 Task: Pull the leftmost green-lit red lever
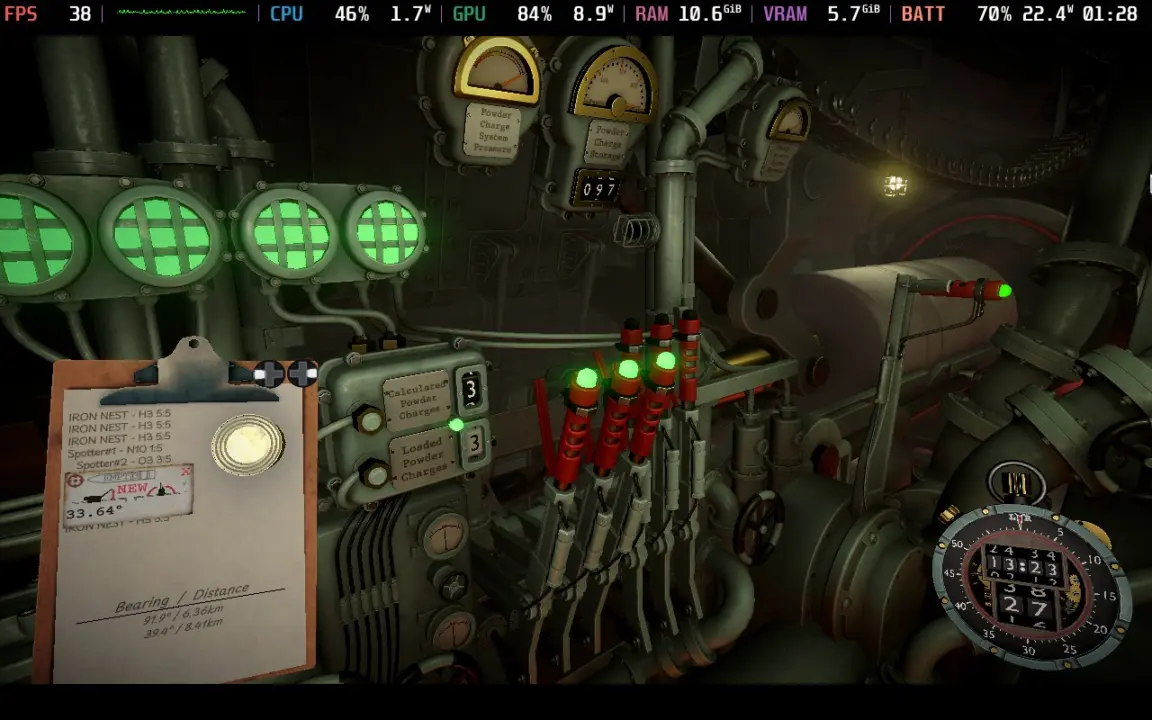(x=578, y=426)
